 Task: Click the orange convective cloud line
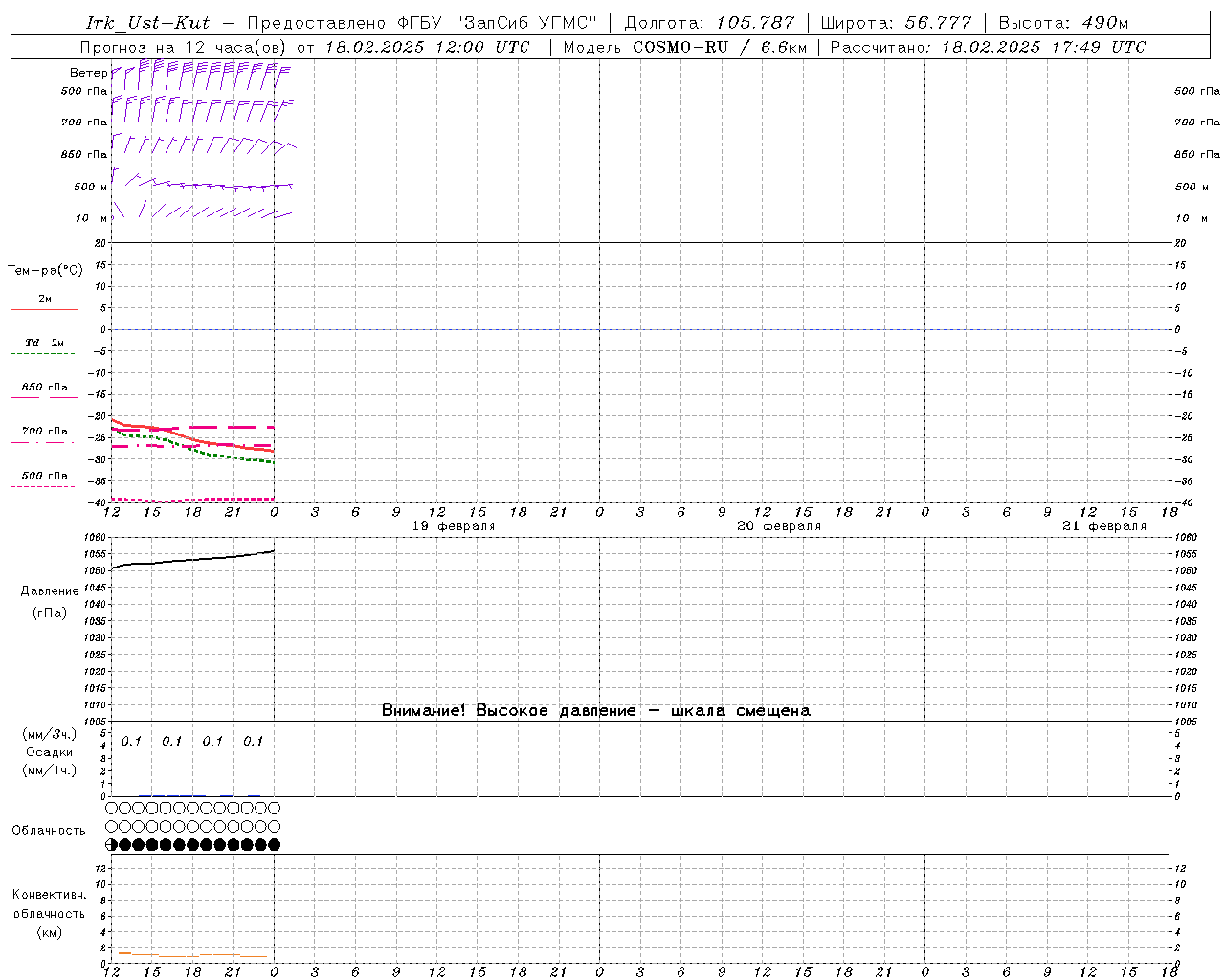(x=124, y=953)
